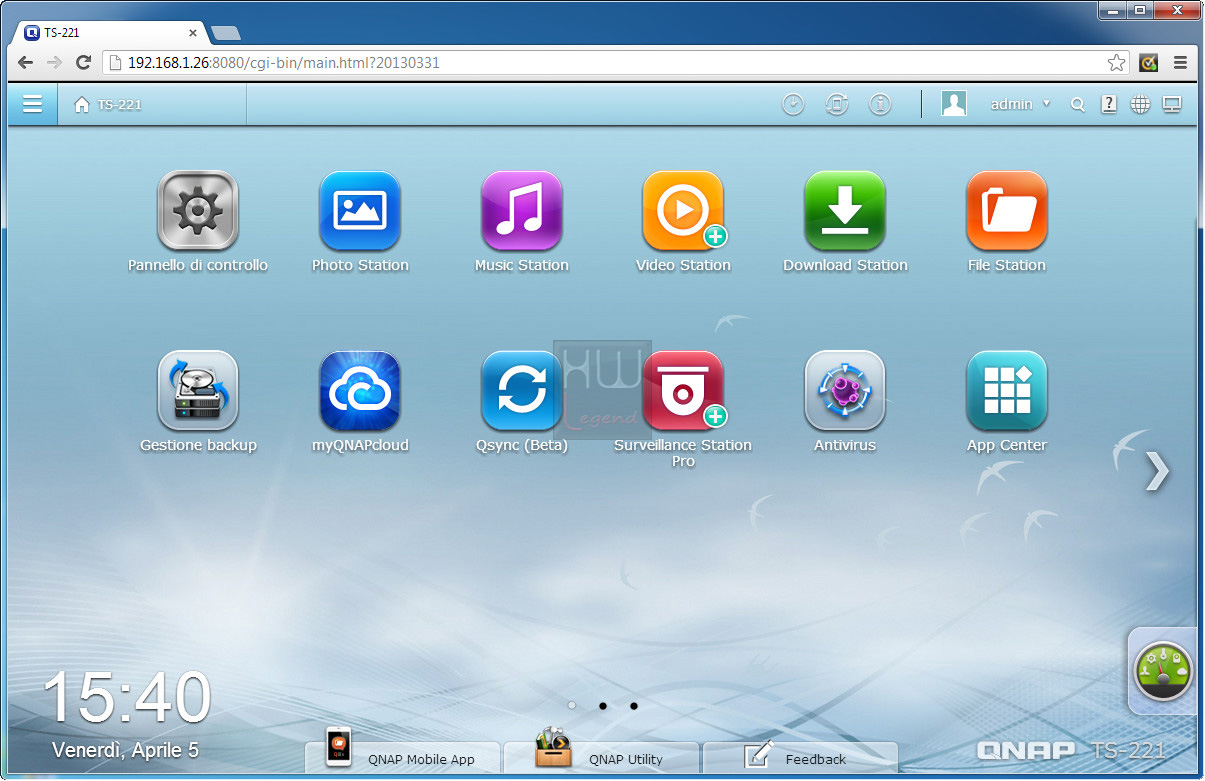Open the resource monitor dashboard gauge
The image size is (1205, 781).
1164,670
